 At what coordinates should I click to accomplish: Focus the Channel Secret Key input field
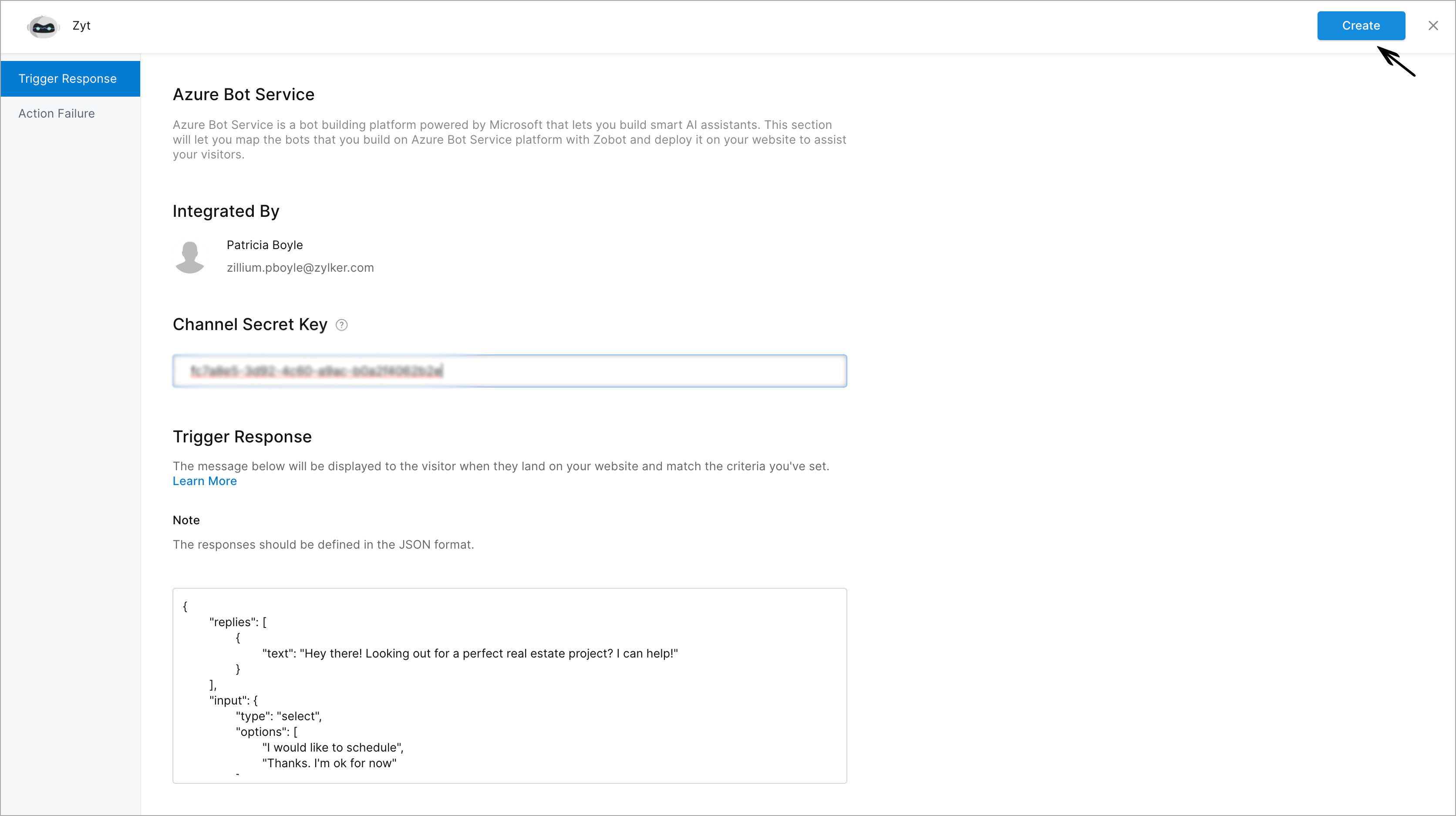click(x=509, y=371)
